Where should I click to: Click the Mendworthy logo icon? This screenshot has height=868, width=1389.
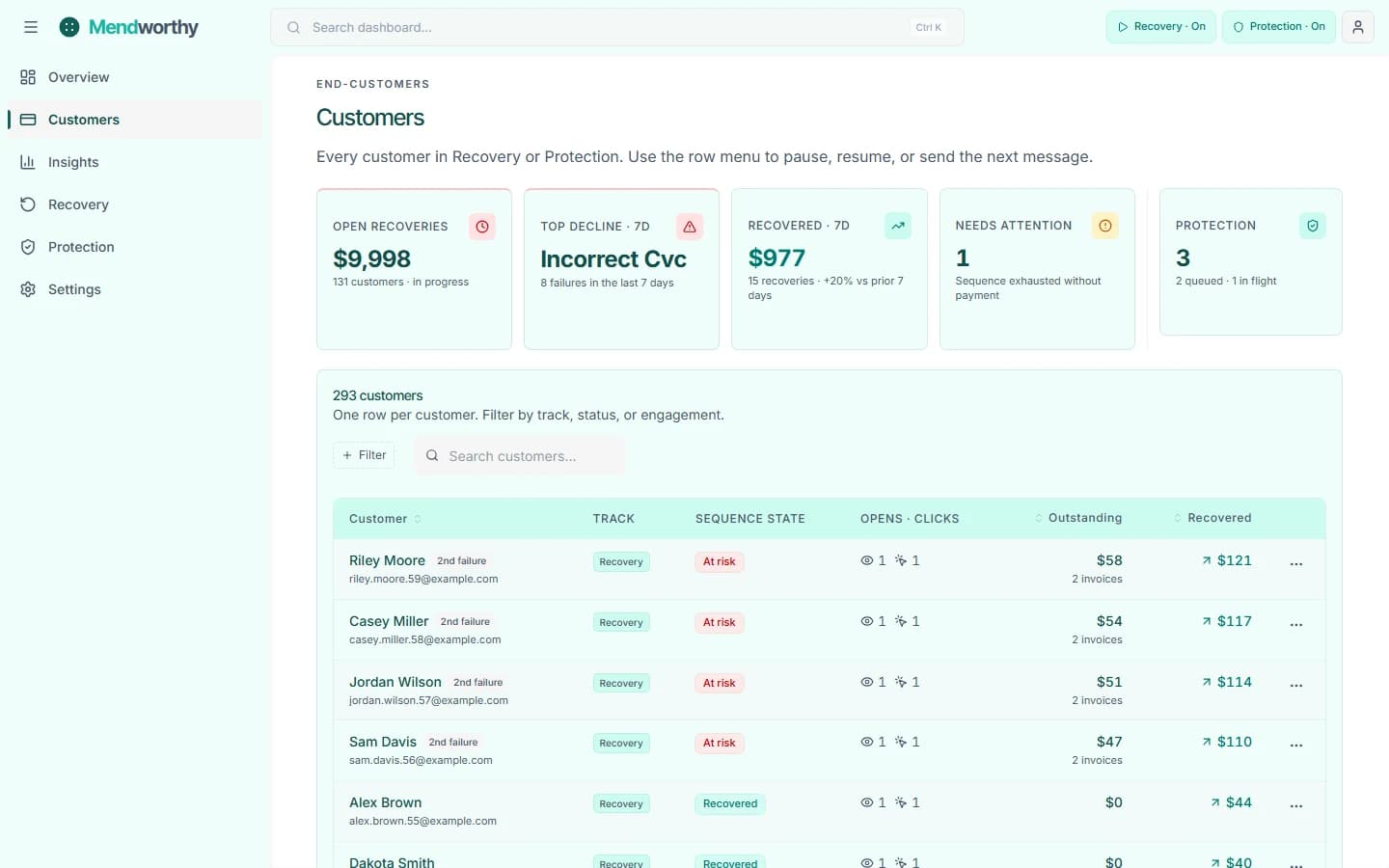69,27
